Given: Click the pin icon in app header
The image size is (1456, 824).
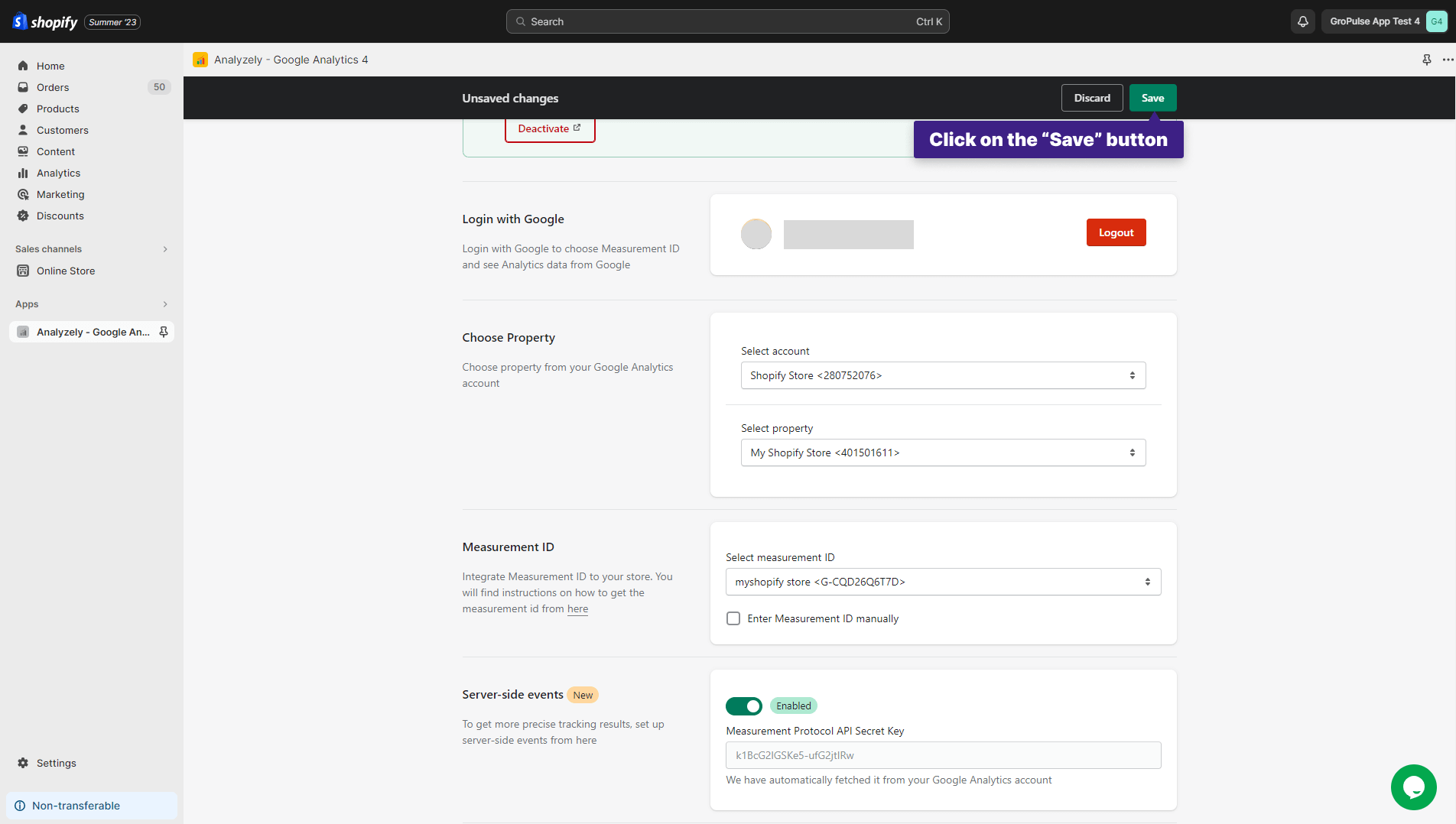Looking at the screenshot, I should coord(1426,60).
